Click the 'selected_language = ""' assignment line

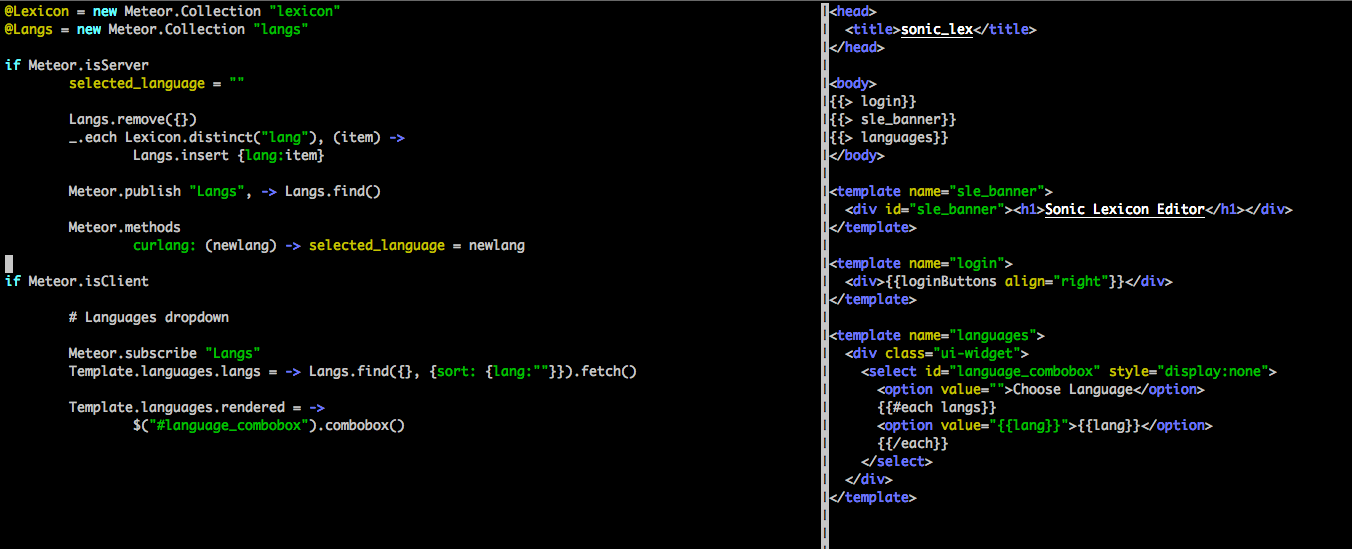(x=156, y=83)
